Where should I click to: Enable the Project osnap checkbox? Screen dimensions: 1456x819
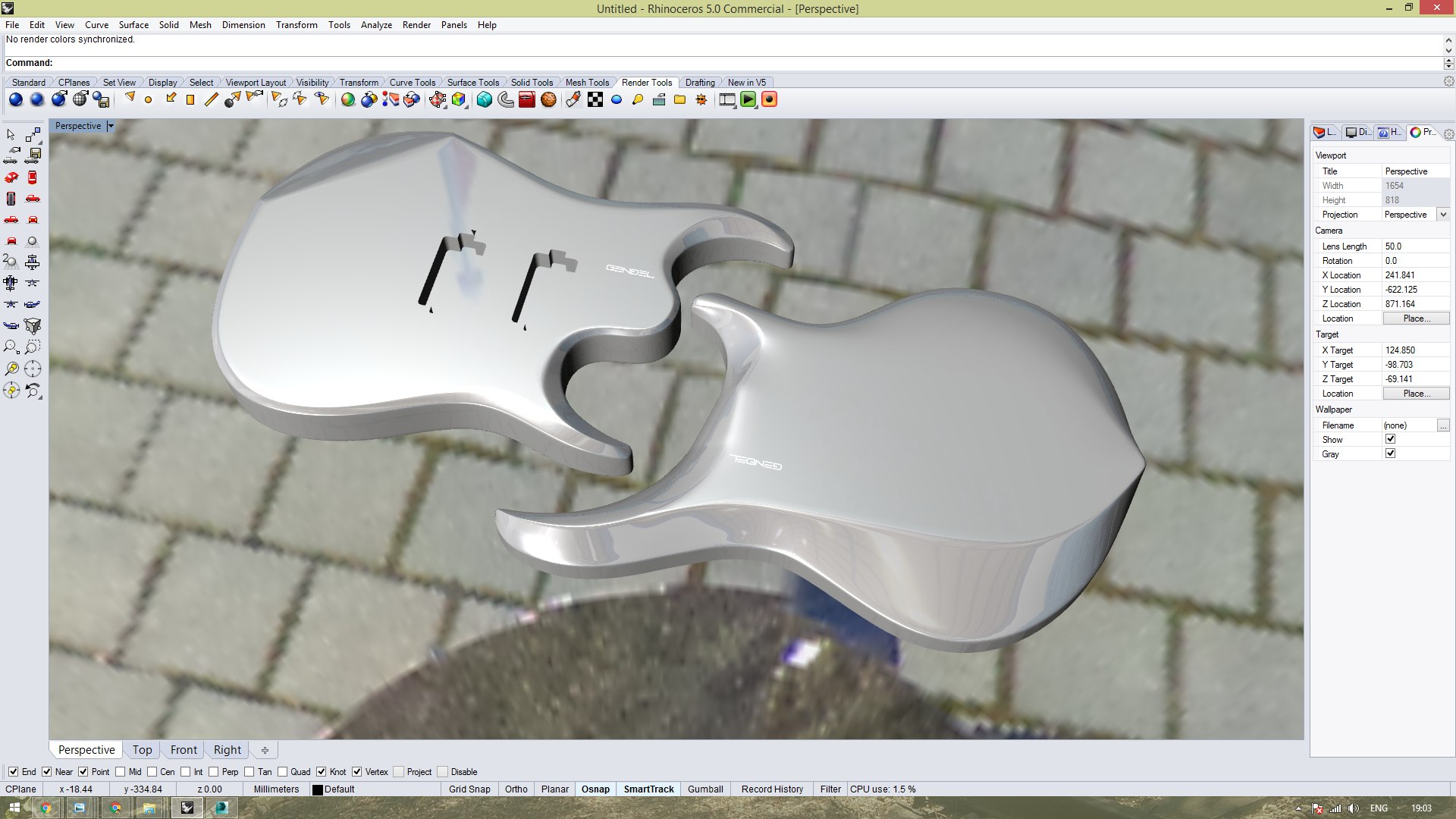point(399,772)
